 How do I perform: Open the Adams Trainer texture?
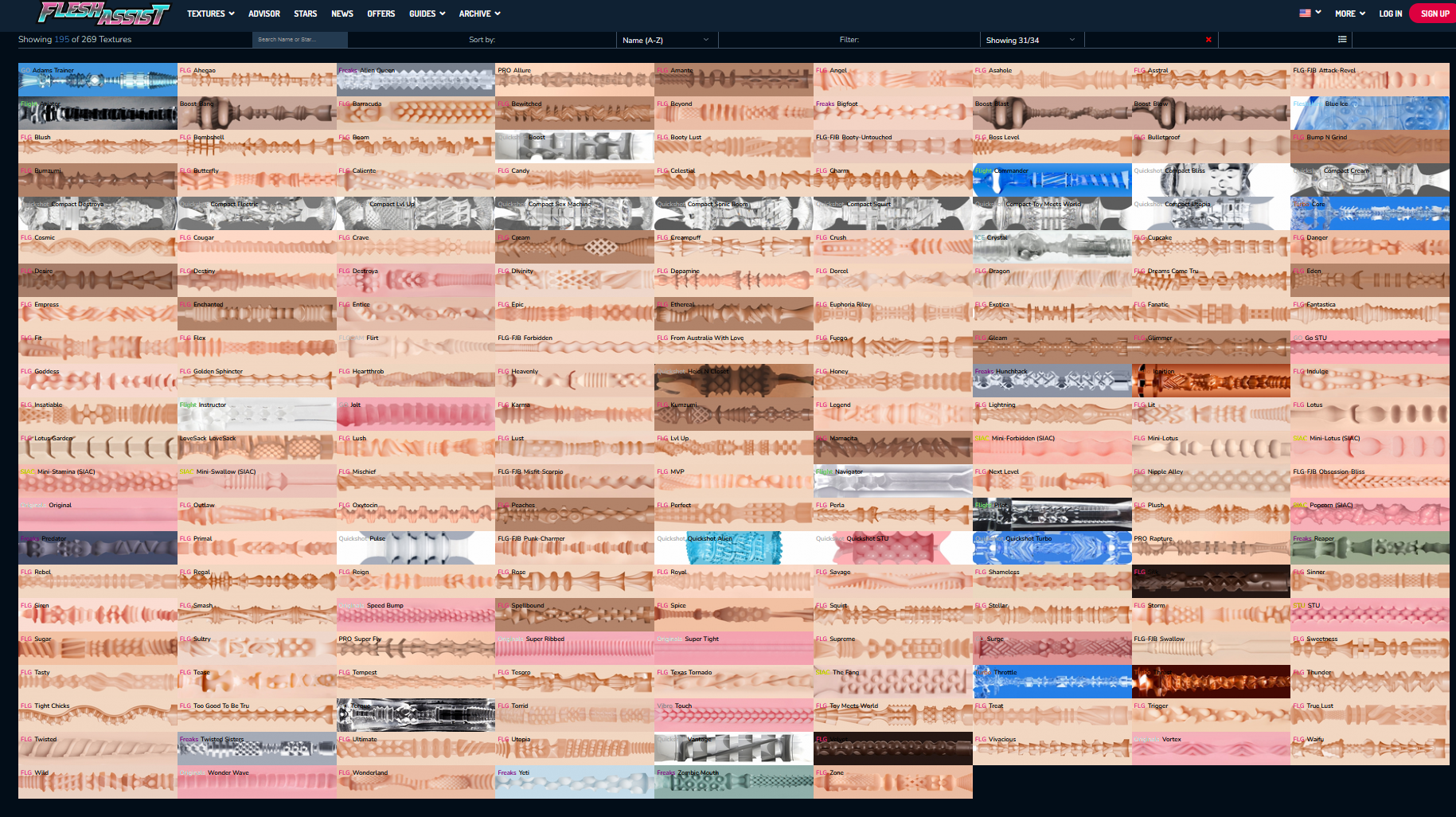pos(98,80)
